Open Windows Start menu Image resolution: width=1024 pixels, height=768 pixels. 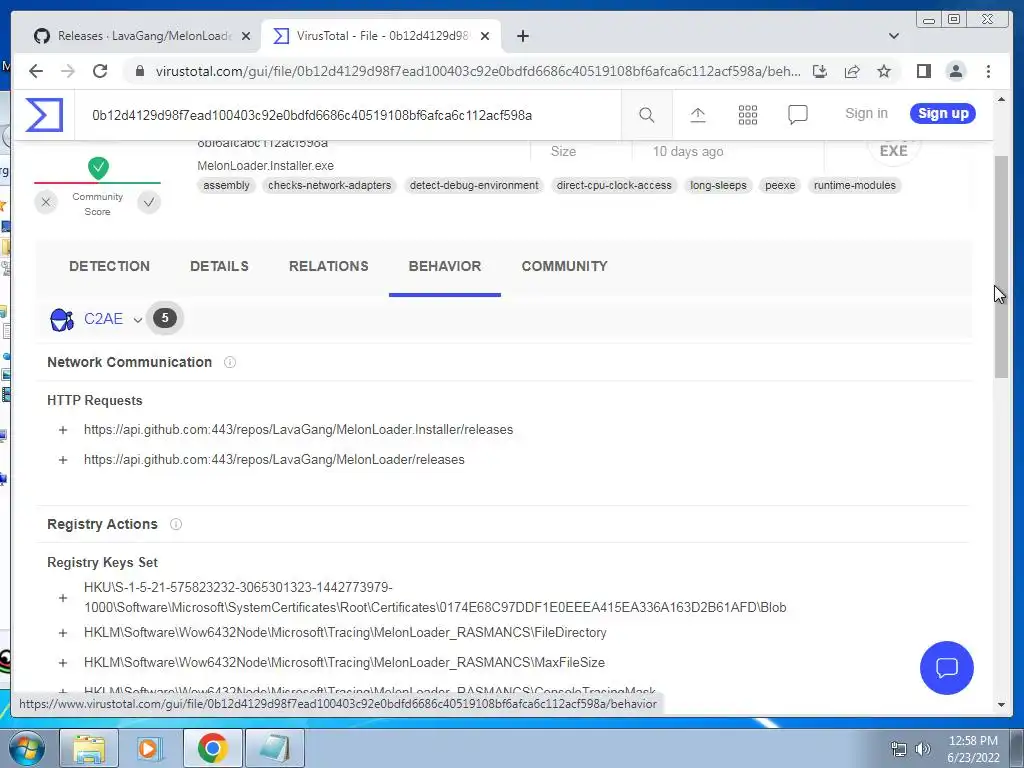pos(26,748)
